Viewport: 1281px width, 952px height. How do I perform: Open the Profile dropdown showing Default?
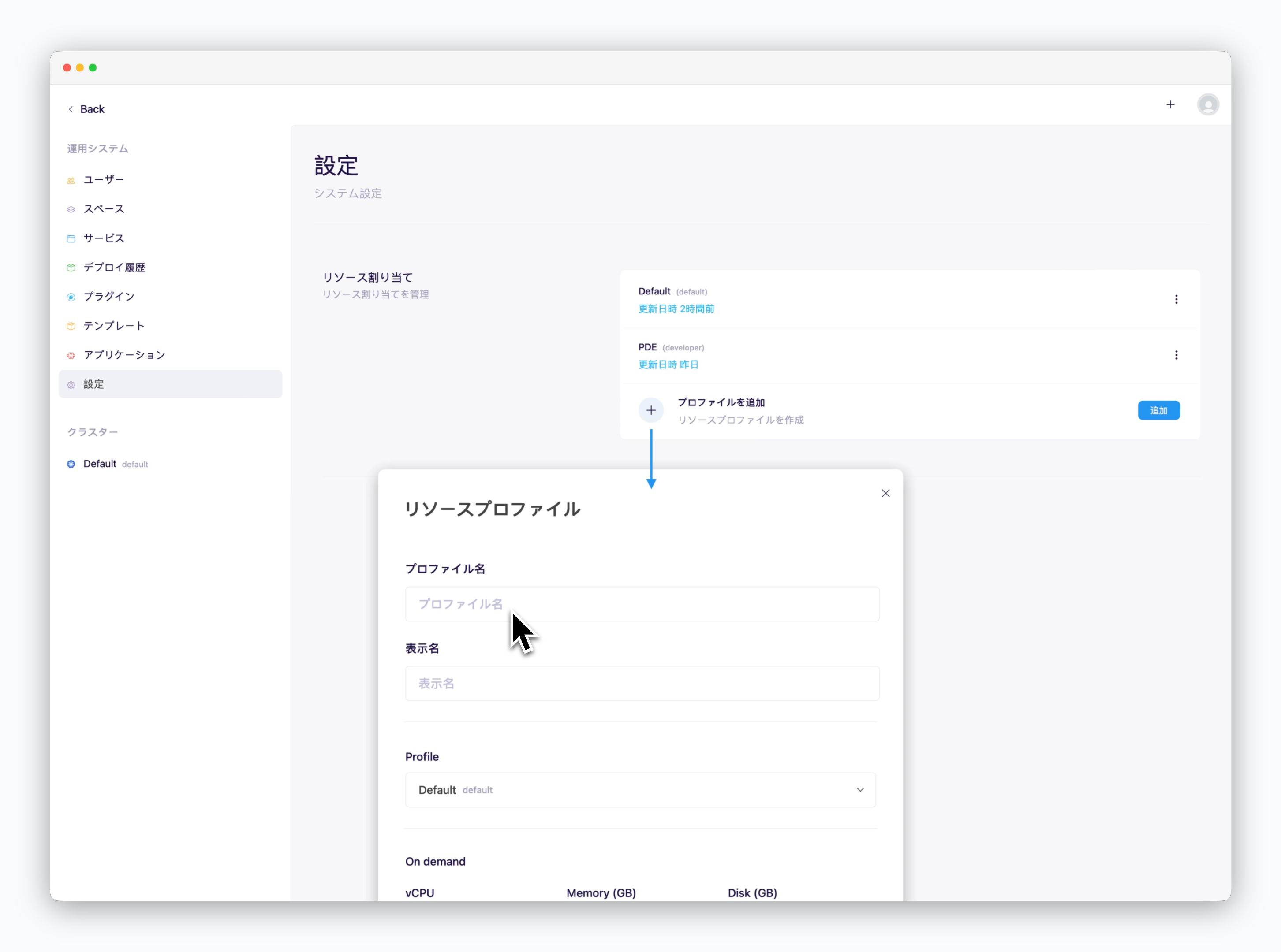pos(640,790)
